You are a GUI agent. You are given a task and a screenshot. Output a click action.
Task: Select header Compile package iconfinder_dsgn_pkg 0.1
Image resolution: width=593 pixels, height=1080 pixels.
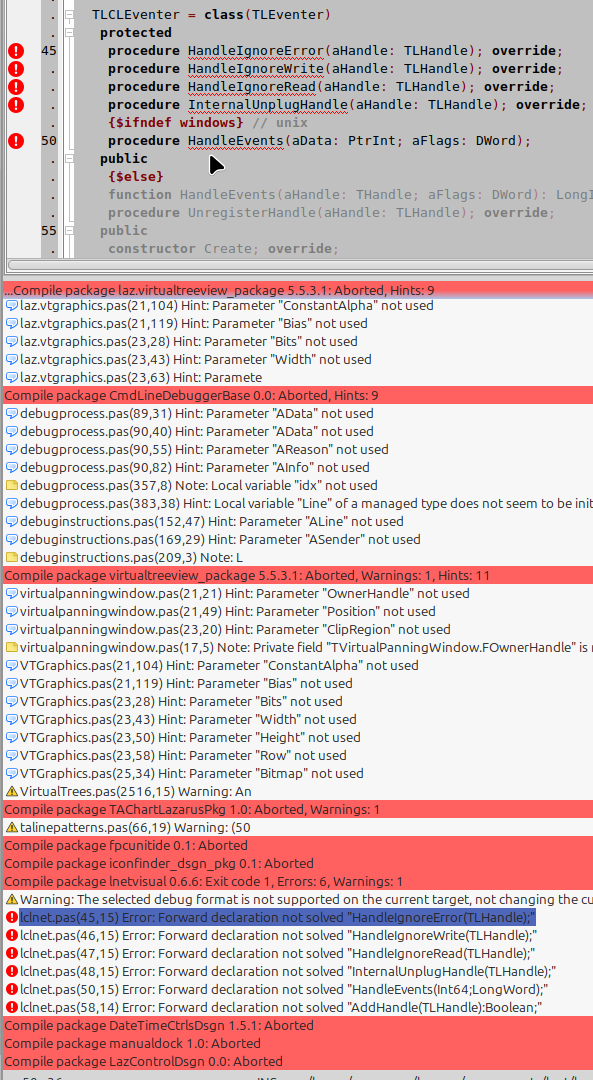point(298,863)
